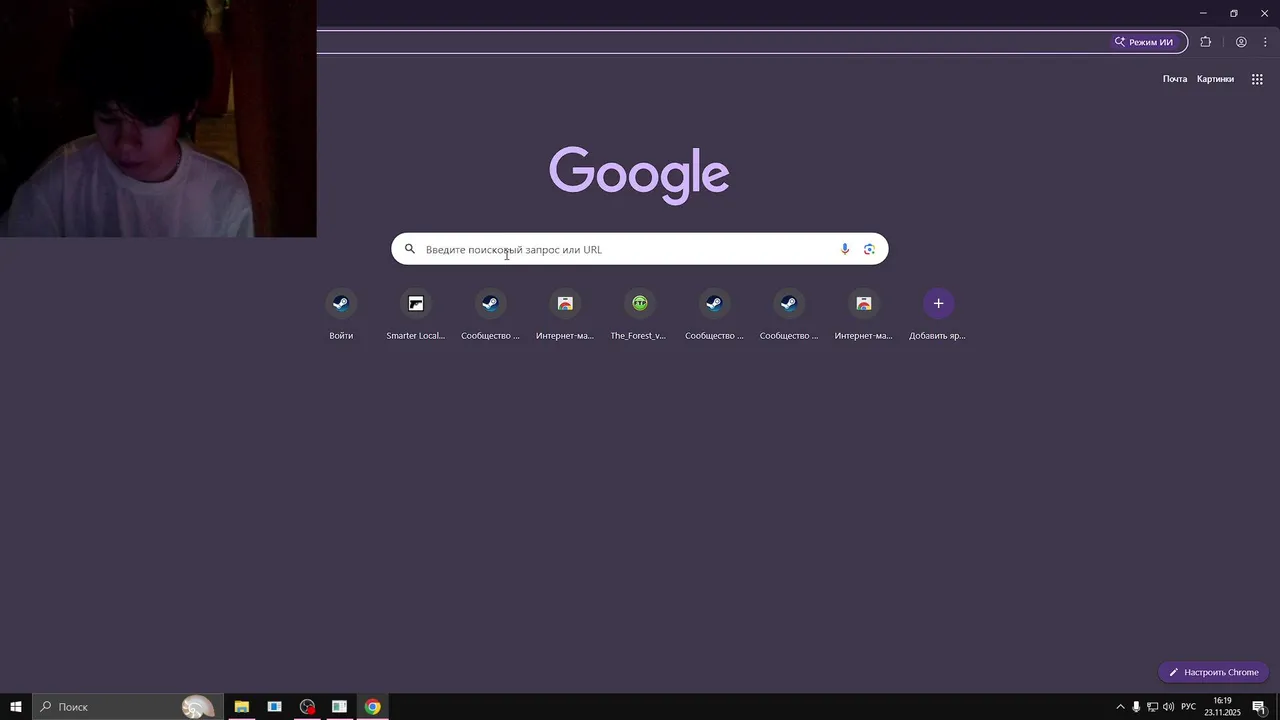Activate Режим ИИ in address bar
Screen dimensions: 1280x720
[1144, 42]
